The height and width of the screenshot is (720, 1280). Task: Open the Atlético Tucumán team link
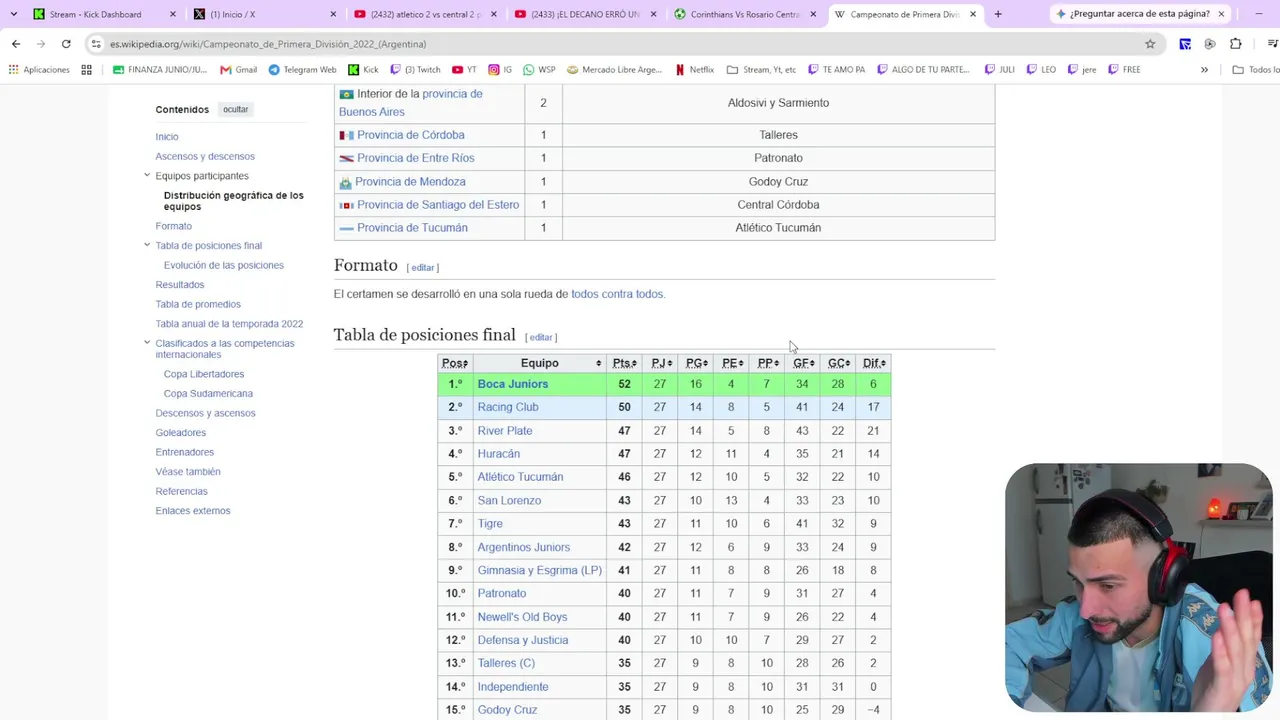[x=520, y=477]
